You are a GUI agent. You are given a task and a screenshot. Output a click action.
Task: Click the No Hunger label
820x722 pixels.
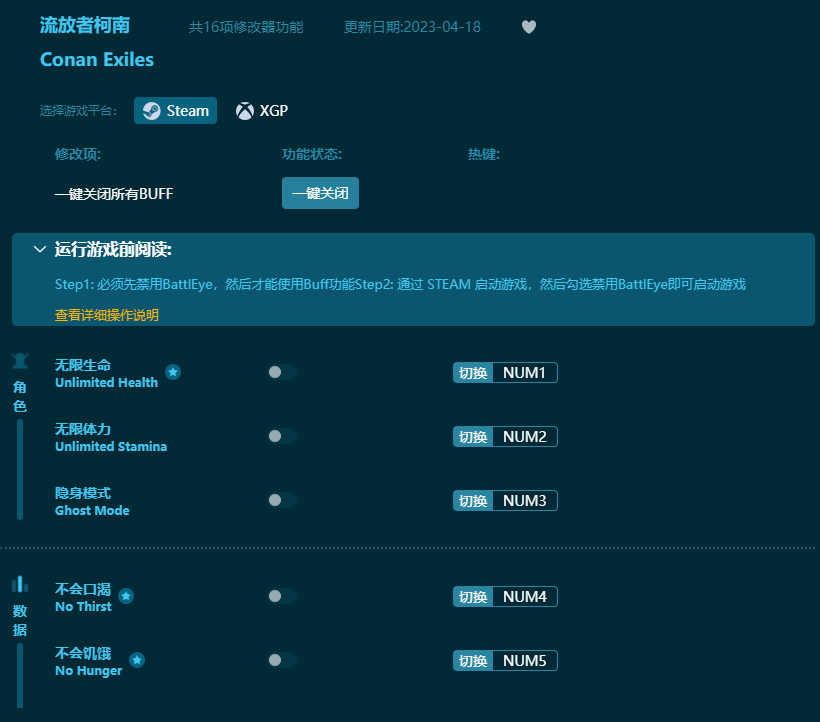[88, 671]
